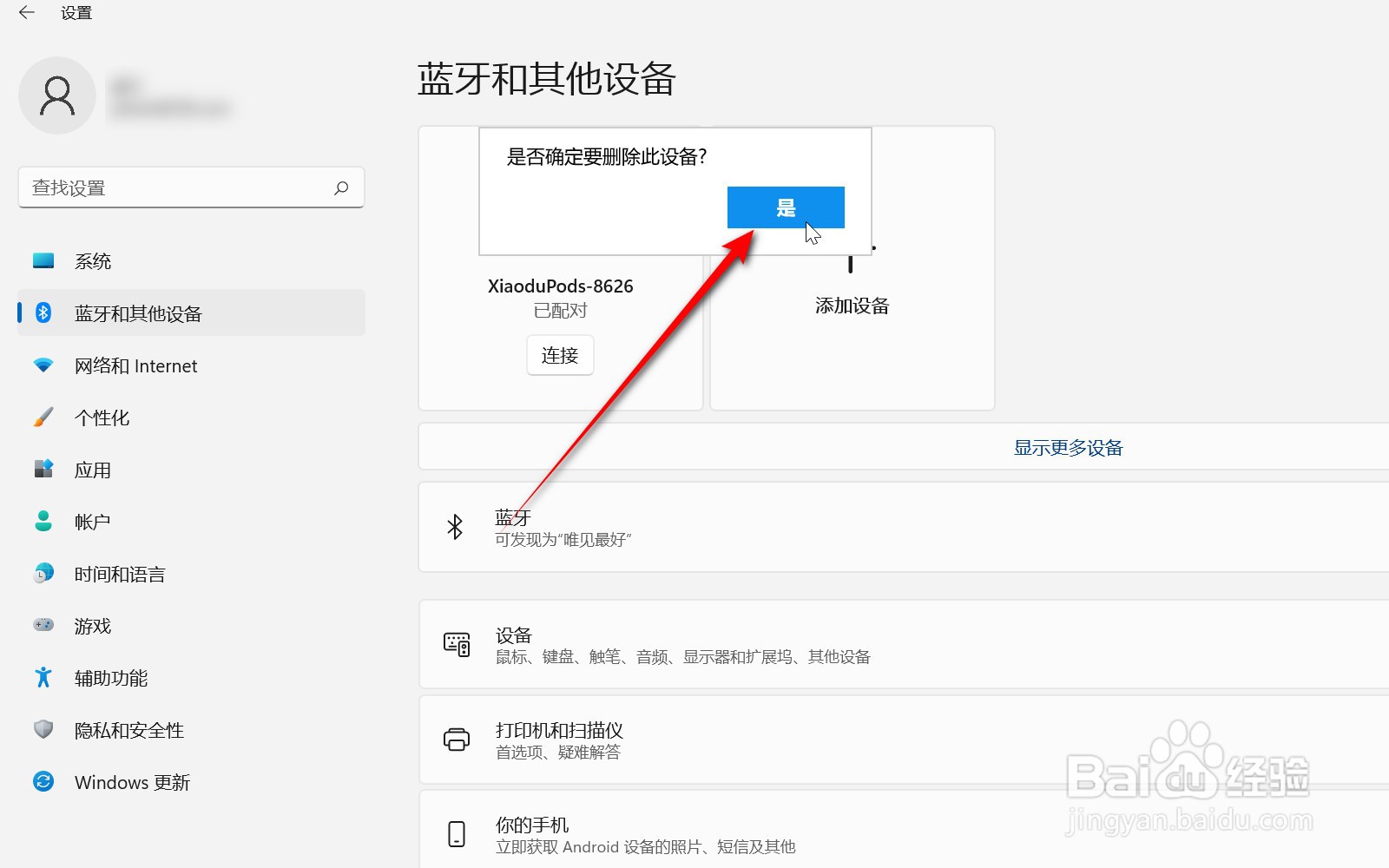This screenshot has height=868, width=1389.
Task: Expand 显示更多设备 to show more devices
Action: pyautogui.click(x=1067, y=447)
